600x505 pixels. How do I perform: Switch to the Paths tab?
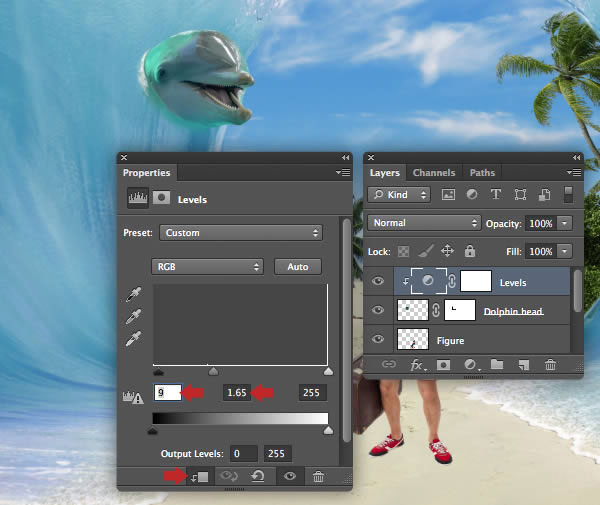point(482,173)
